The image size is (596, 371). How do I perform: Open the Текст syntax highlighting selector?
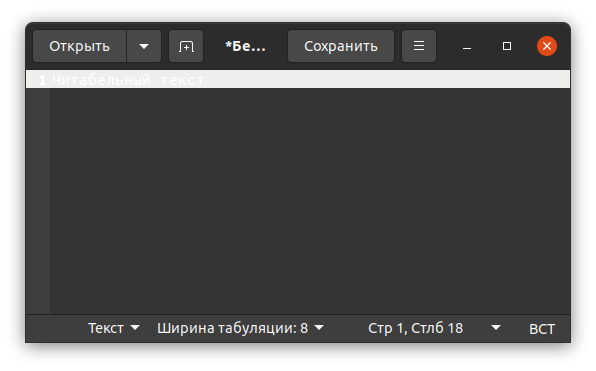pos(114,328)
